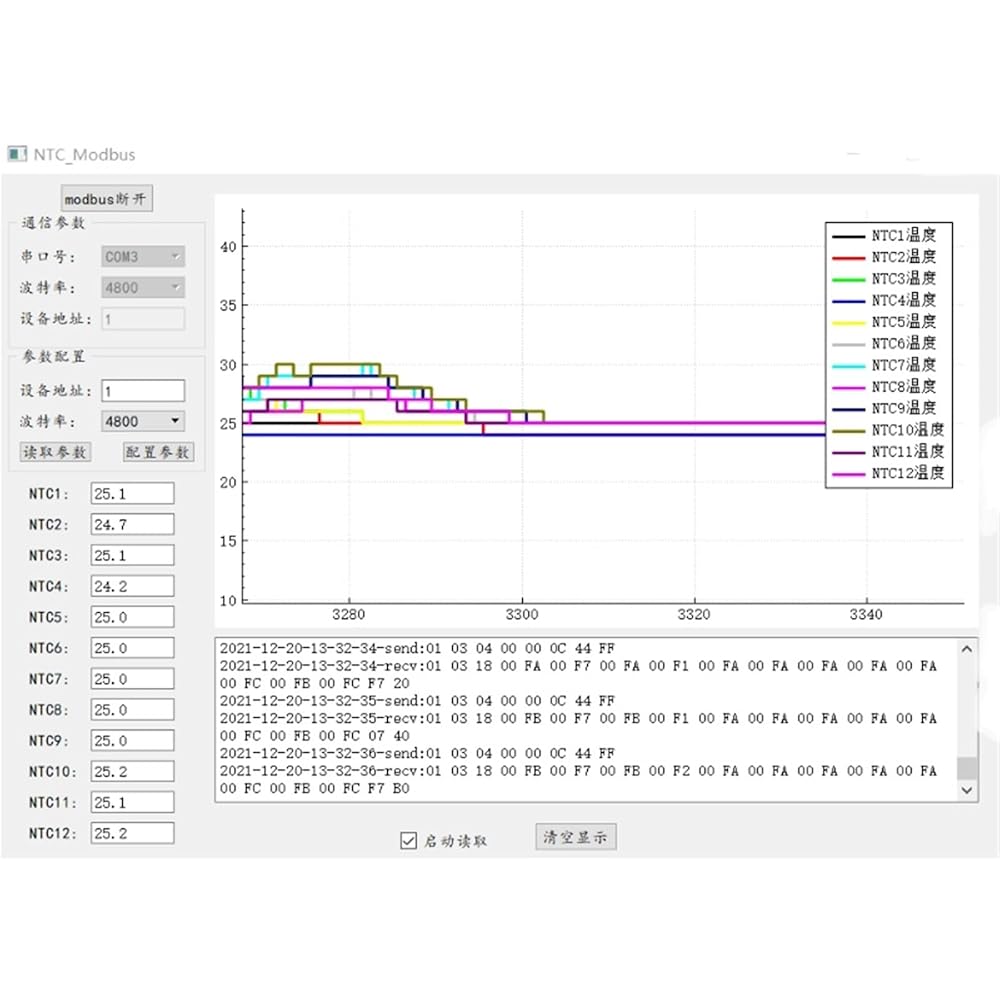Click the 设备地址 input field in 参数配置
The width and height of the screenshot is (1000, 1000).
[x=142, y=391]
